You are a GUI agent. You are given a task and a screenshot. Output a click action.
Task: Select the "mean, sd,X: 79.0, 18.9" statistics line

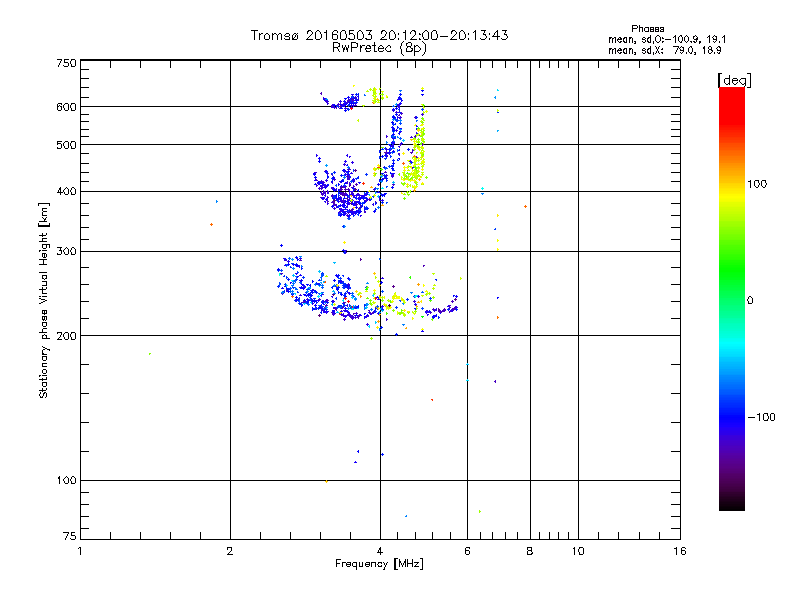[664, 50]
